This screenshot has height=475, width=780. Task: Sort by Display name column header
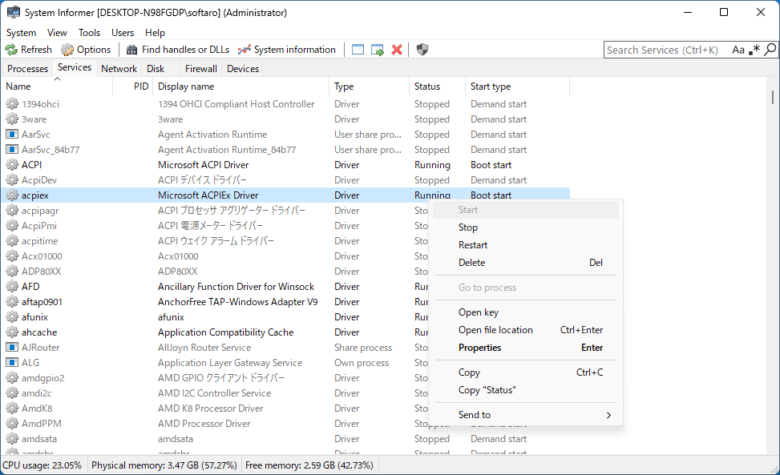[x=241, y=87]
